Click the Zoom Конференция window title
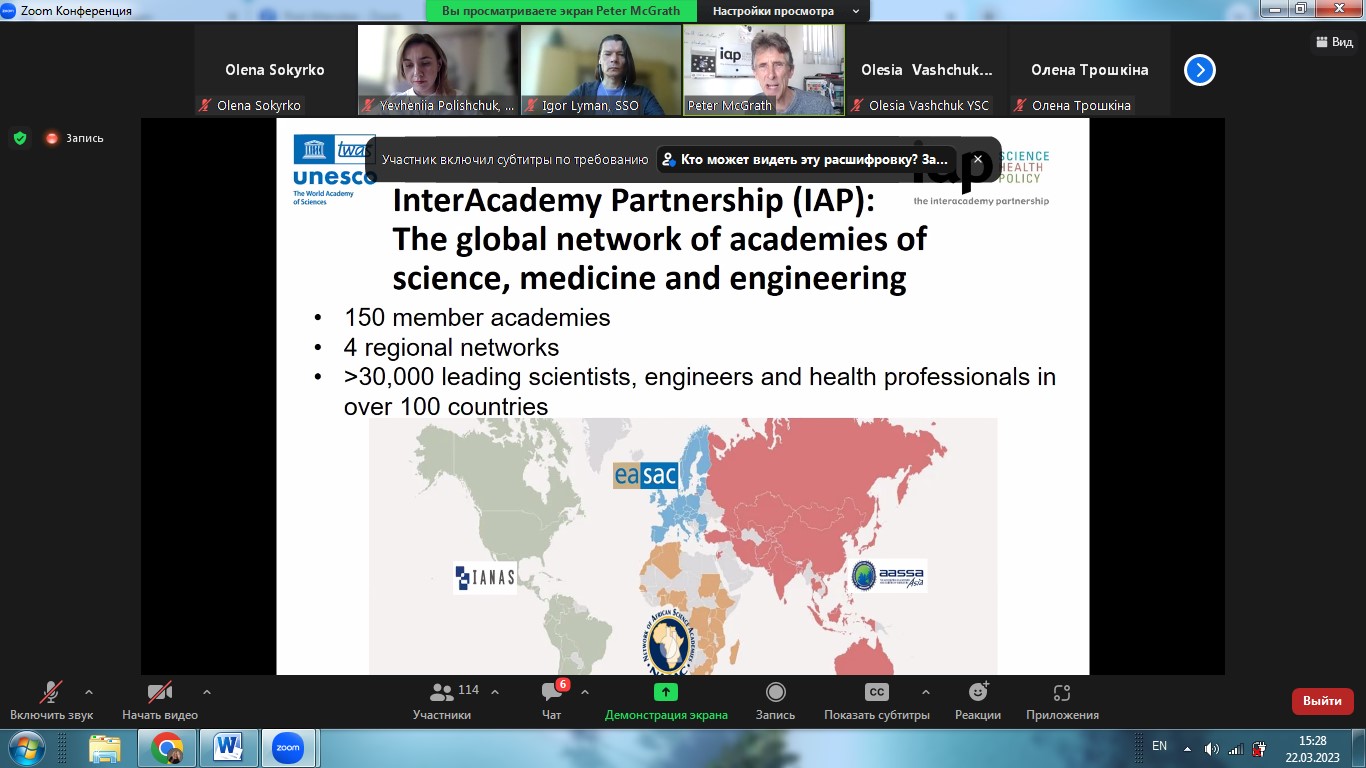Viewport: 1366px width, 768px height. coord(75,11)
